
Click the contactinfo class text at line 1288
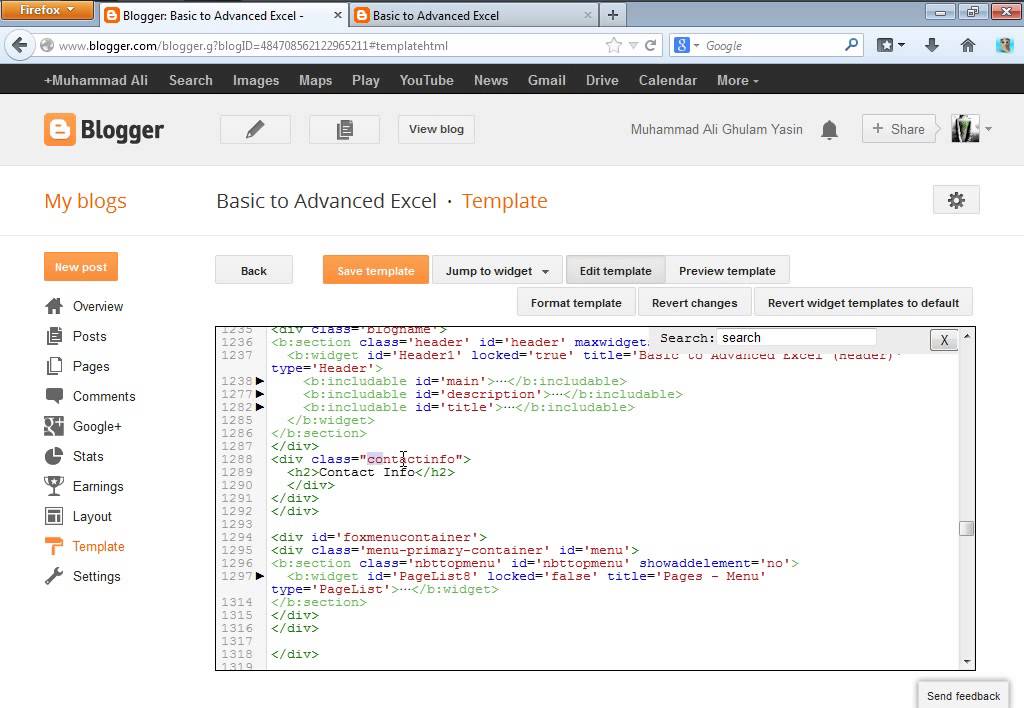[411, 459]
